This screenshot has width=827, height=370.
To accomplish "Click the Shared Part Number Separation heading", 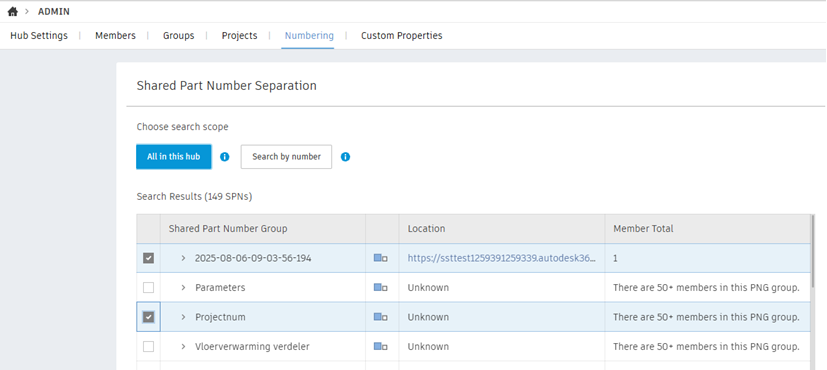I will 226,85.
